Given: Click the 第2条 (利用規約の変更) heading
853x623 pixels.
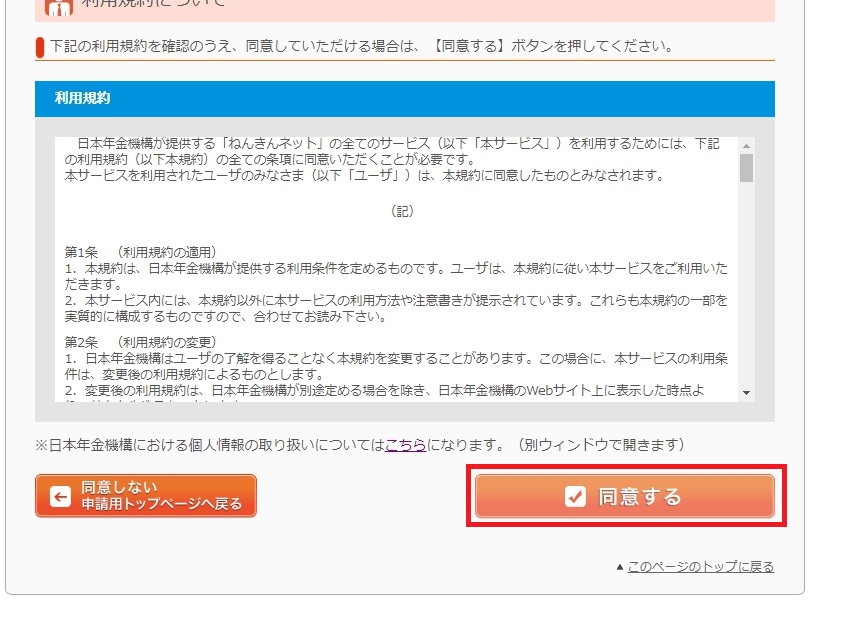Looking at the screenshot, I should pyautogui.click(x=140, y=342).
